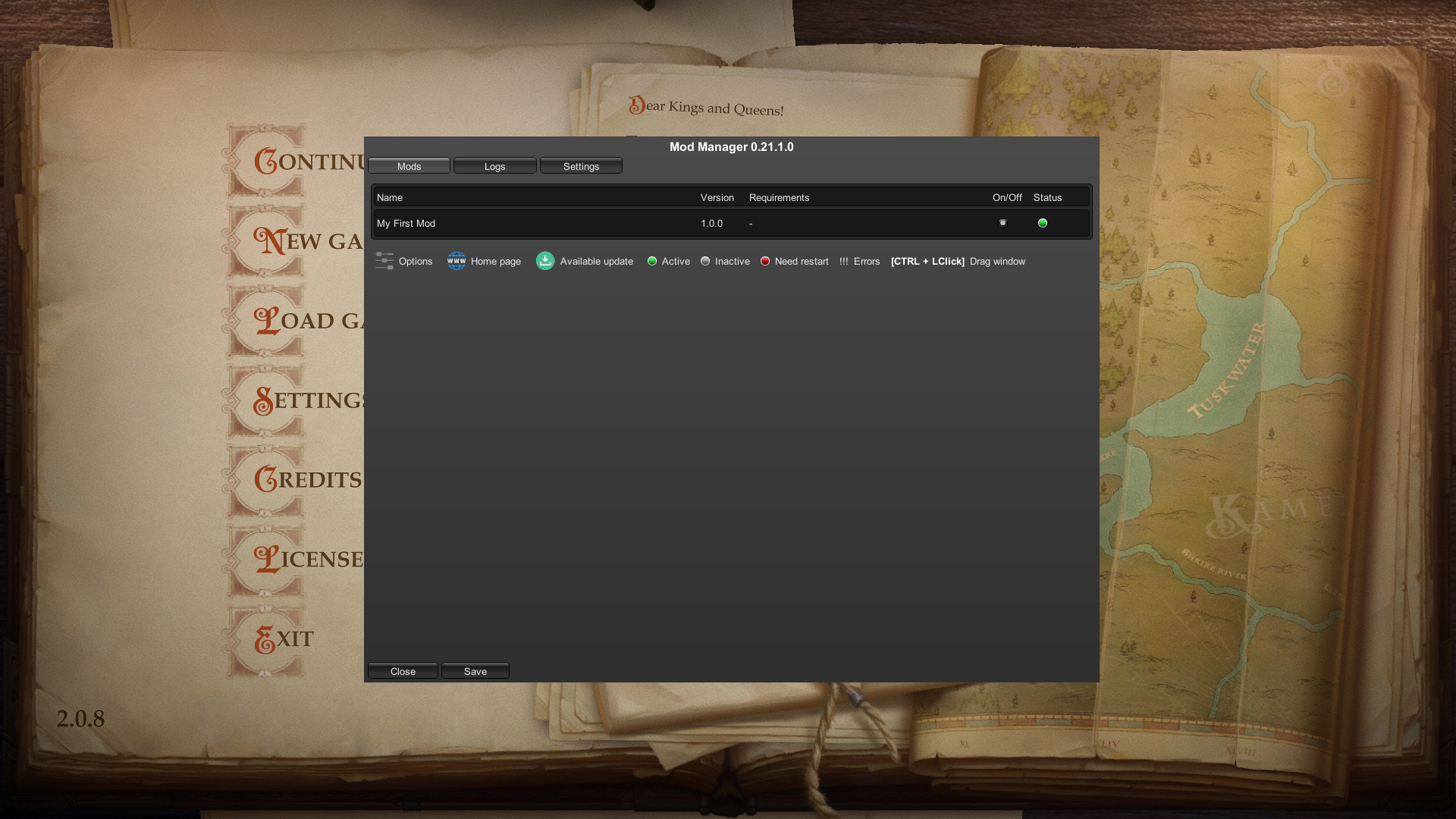Click the green status dot of My First Mod
Screen dimensions: 1456x819
pos(1043,223)
